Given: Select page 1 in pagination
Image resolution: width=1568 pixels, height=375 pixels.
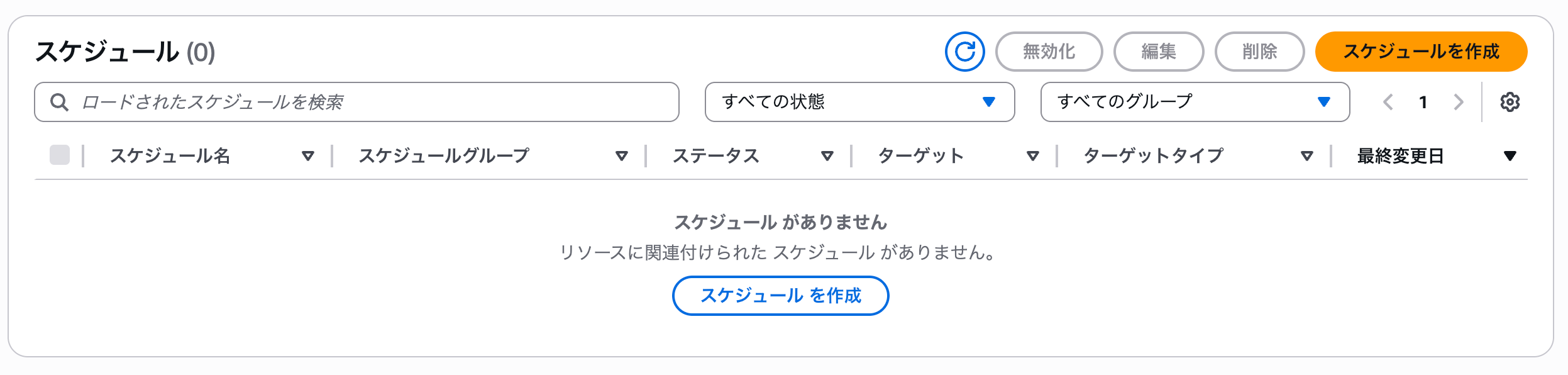Looking at the screenshot, I should point(1423,102).
